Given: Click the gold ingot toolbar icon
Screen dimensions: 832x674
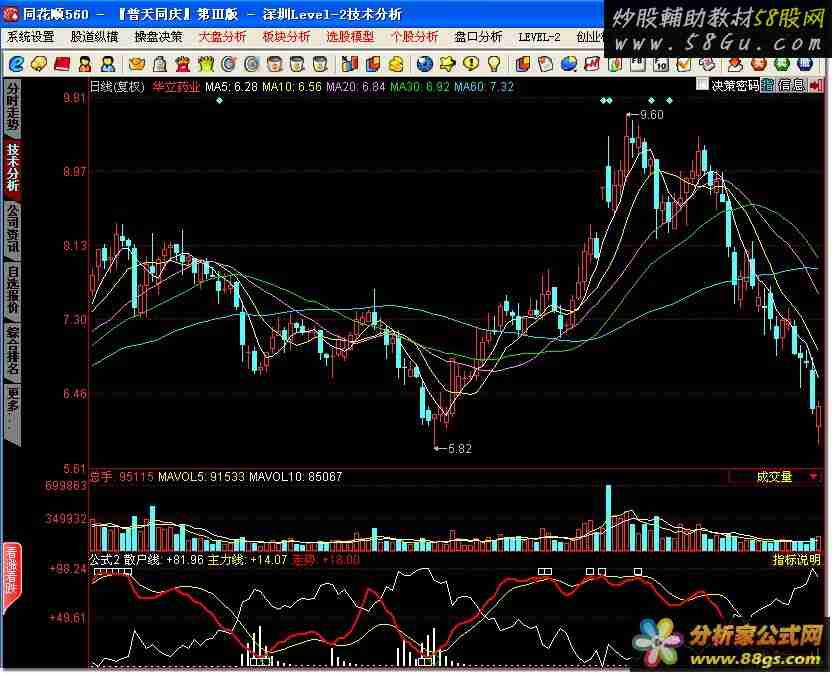Looking at the screenshot, I should click(x=137, y=65).
